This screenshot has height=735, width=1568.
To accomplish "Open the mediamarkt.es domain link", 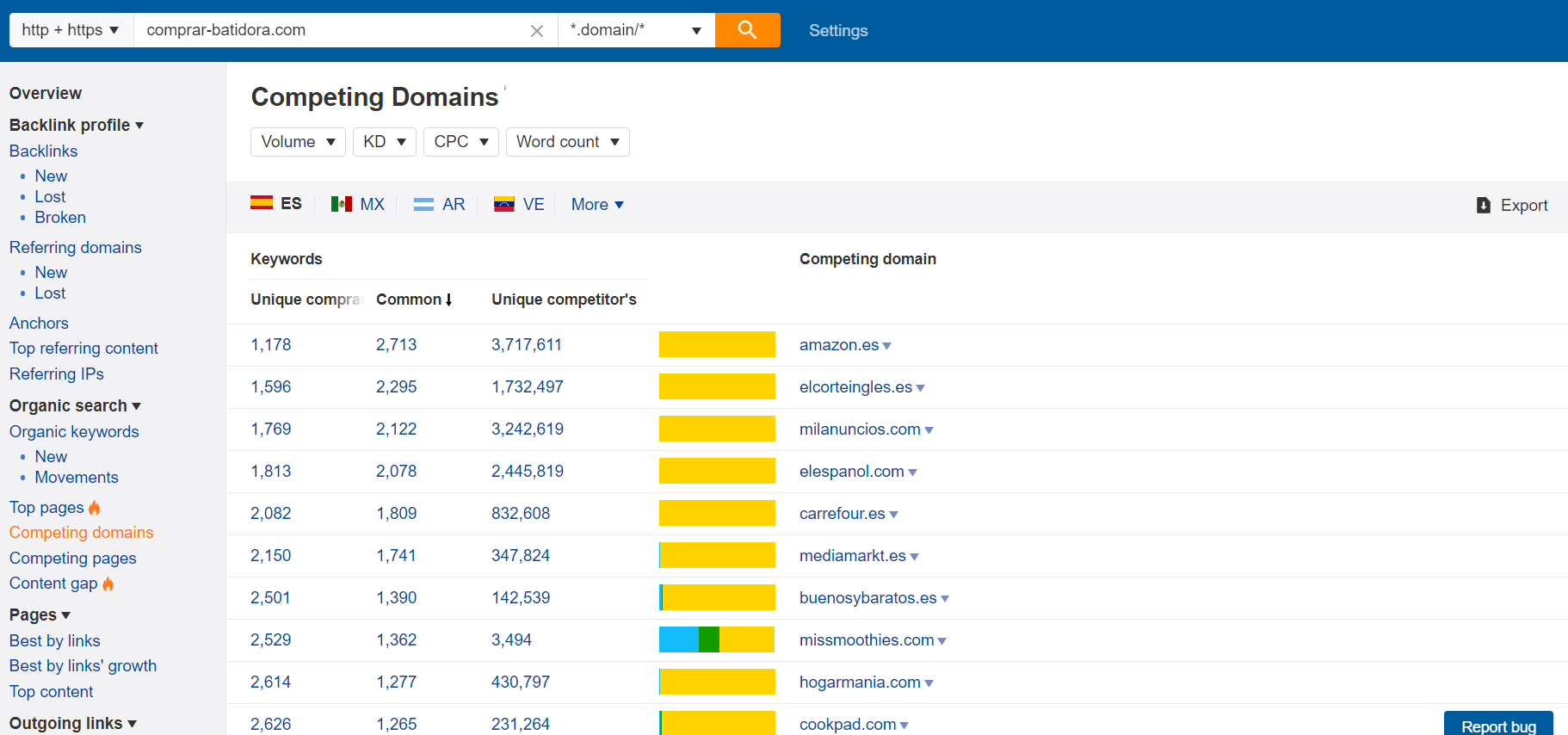I will [852, 556].
